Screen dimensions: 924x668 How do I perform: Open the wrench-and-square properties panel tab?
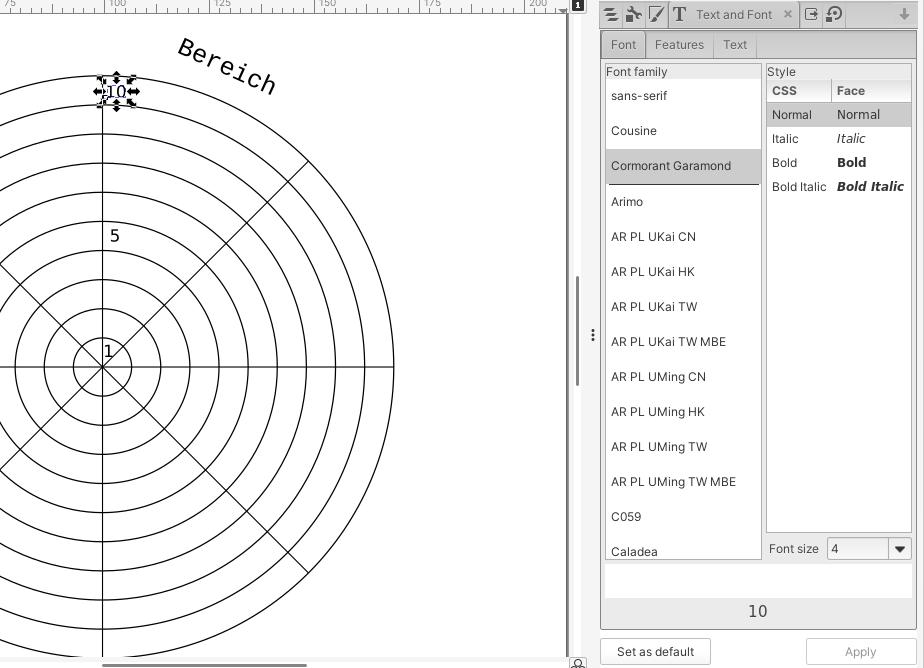tap(633, 14)
